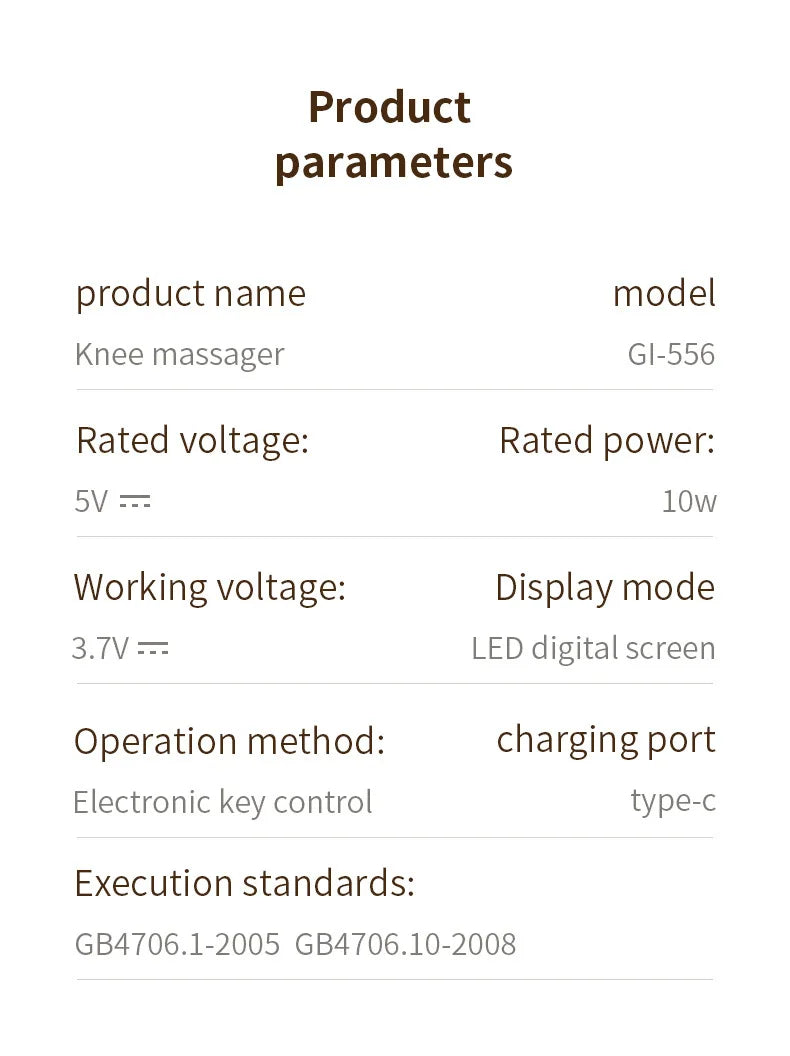790x1056 pixels.
Task: Click the DC symbol next to 5V
Action: (x=135, y=500)
